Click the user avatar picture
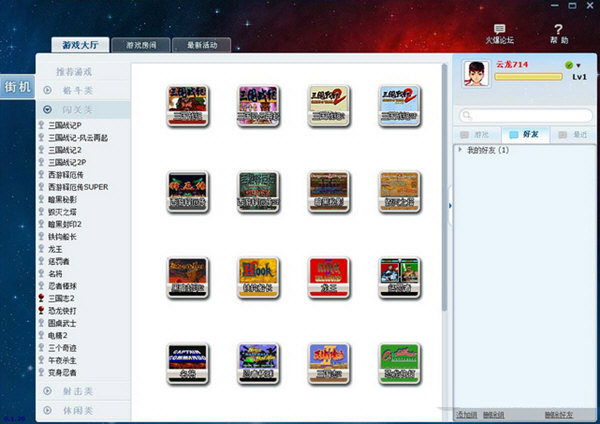600x424 pixels. [x=476, y=73]
